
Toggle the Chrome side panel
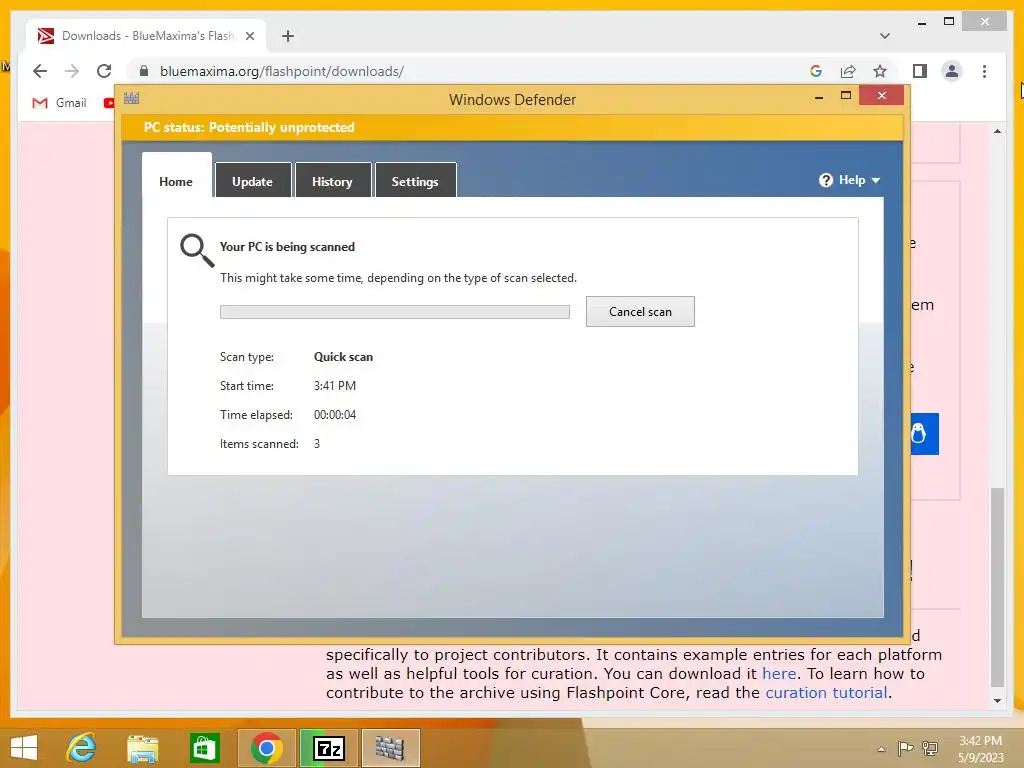[920, 71]
